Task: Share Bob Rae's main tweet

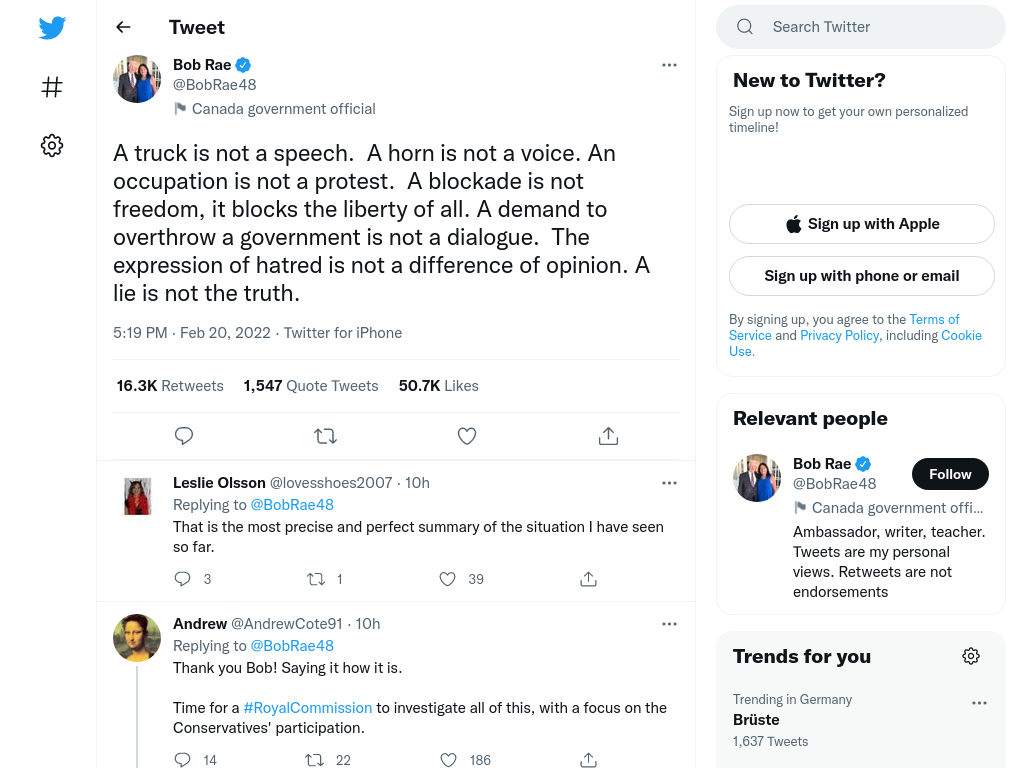Action: pyautogui.click(x=608, y=436)
